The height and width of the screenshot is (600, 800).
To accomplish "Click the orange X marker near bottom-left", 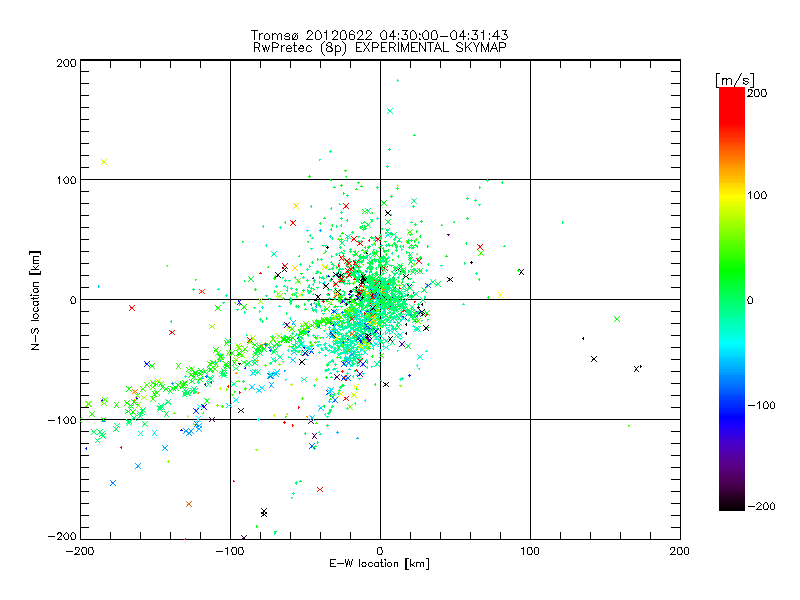I will click(189, 504).
